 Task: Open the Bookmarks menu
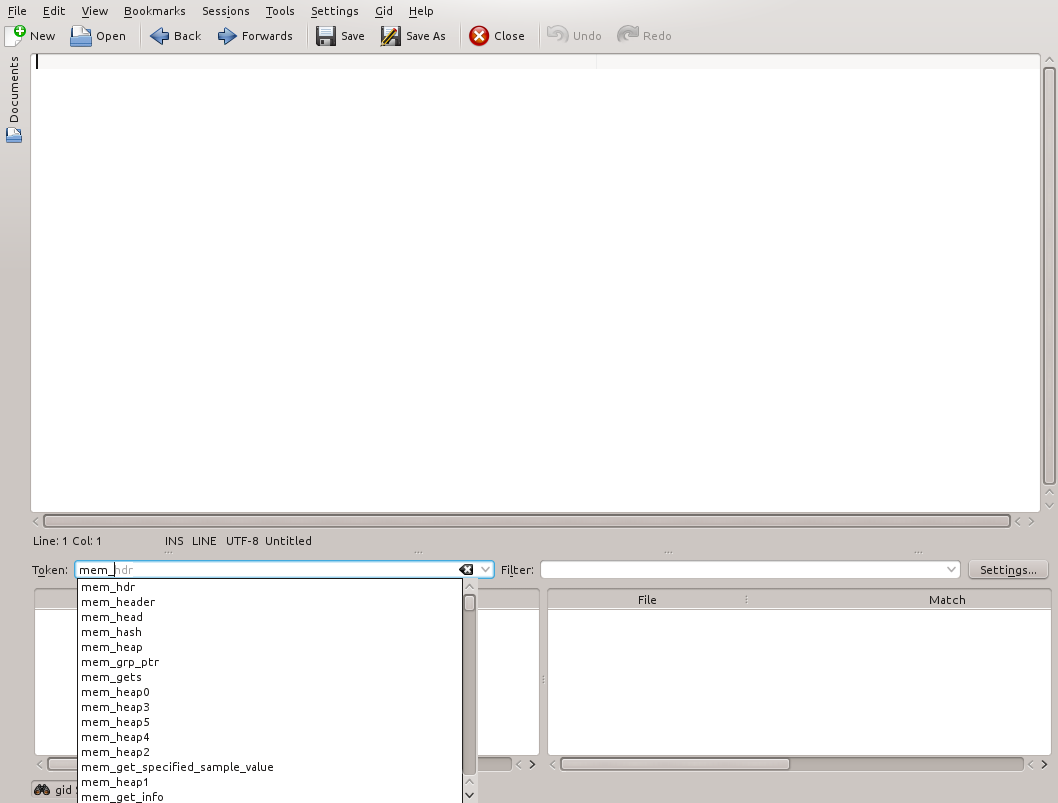pos(154,11)
